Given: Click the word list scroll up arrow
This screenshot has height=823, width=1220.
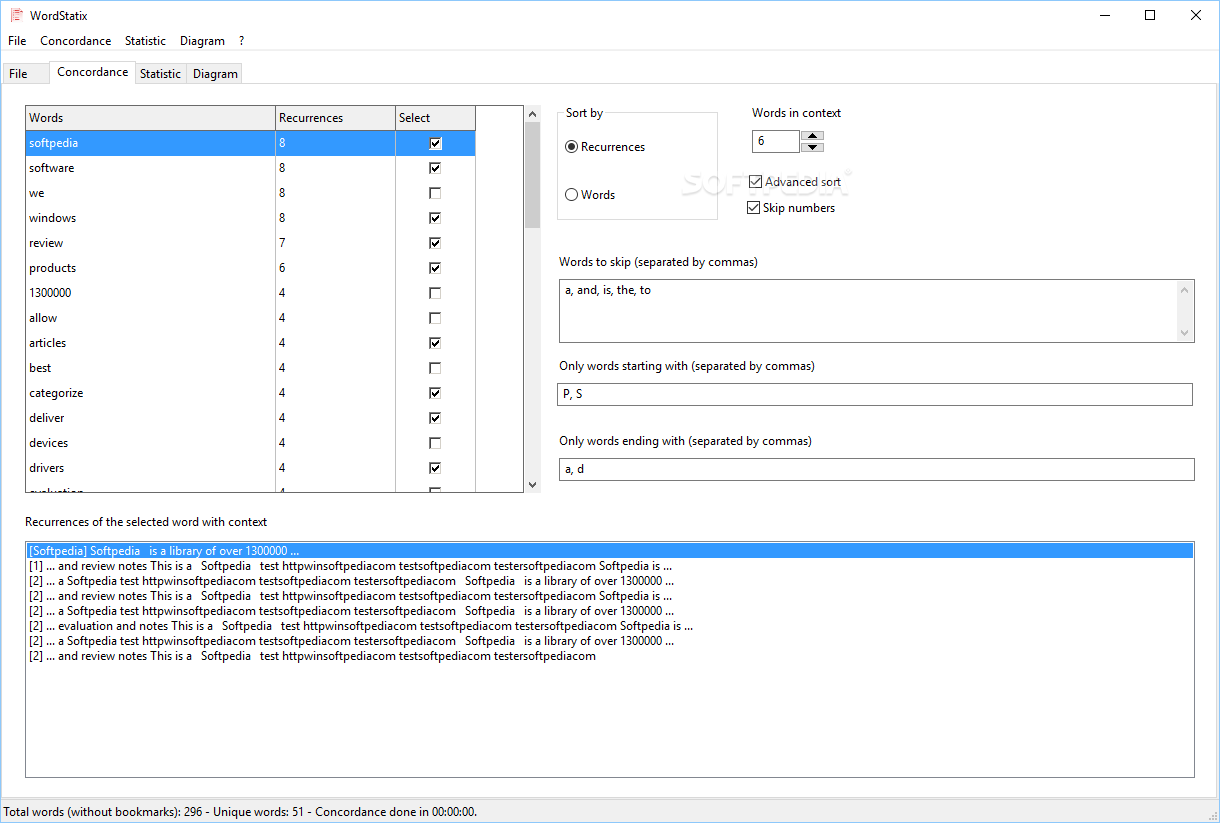Looking at the screenshot, I should click(x=532, y=114).
